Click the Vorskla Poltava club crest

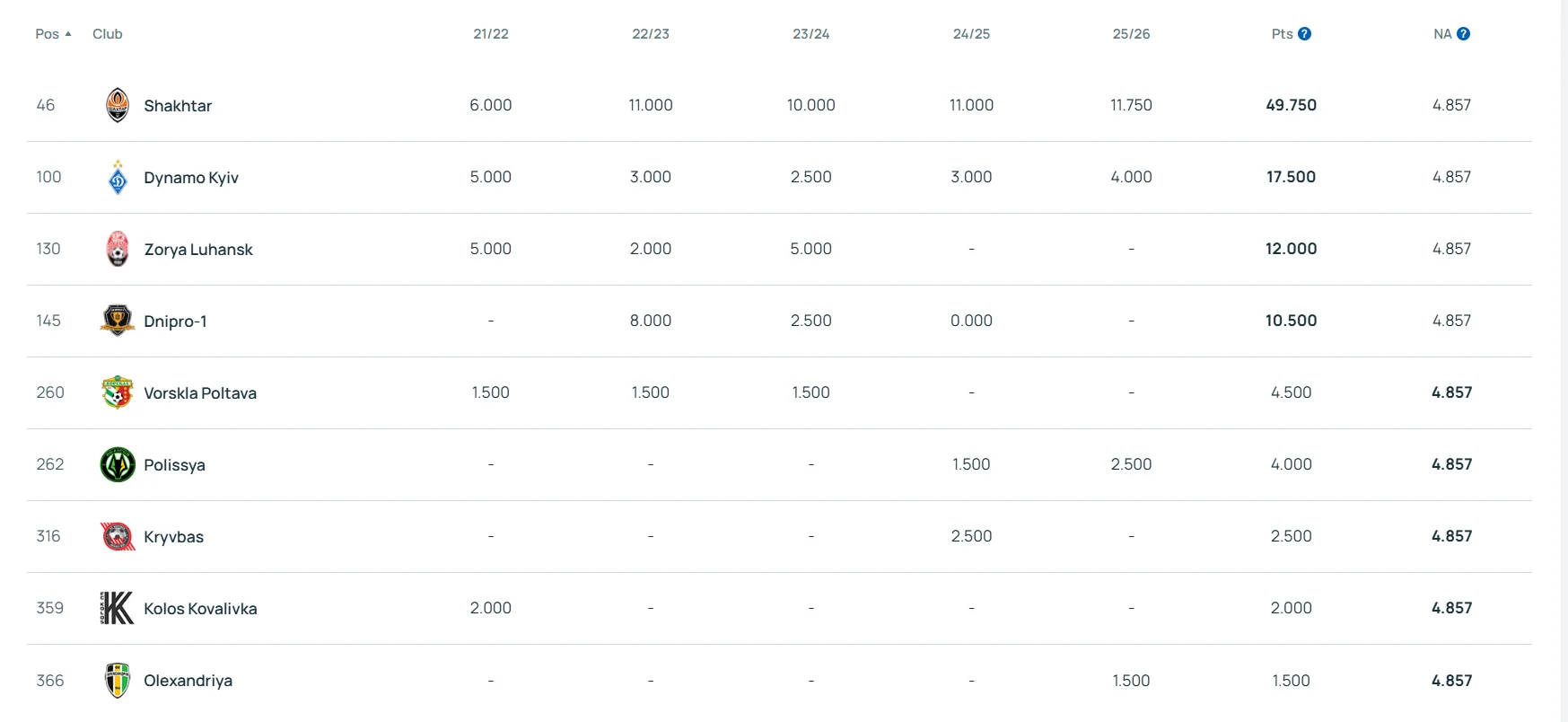click(118, 392)
